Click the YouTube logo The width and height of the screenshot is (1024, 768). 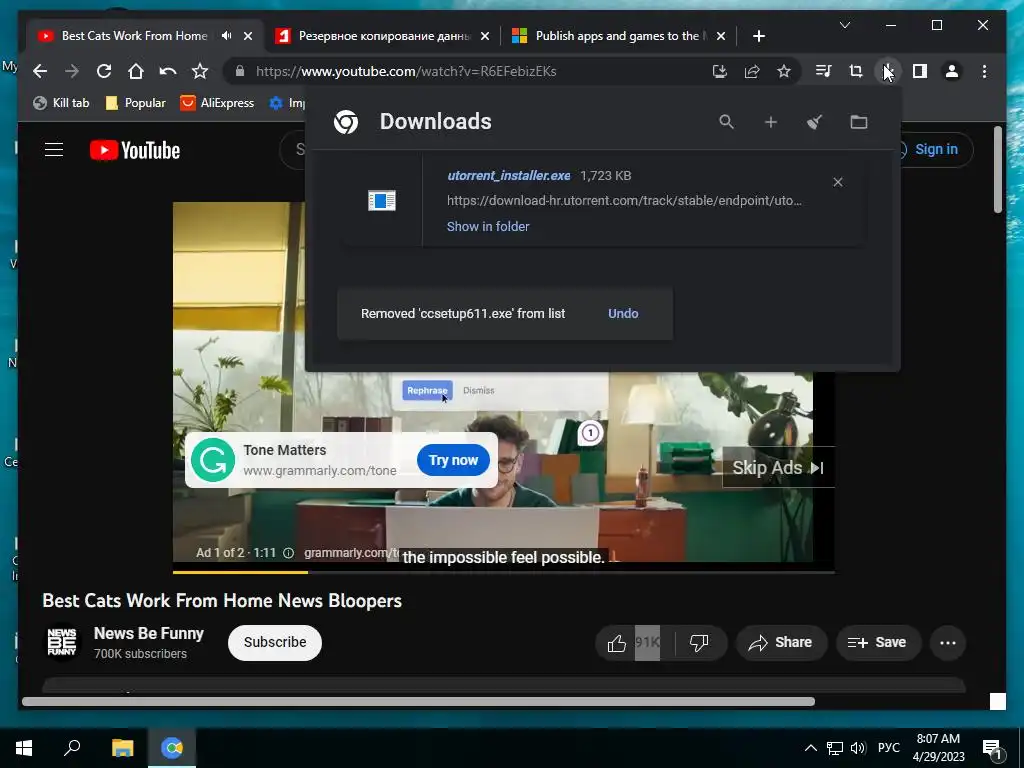tap(135, 150)
